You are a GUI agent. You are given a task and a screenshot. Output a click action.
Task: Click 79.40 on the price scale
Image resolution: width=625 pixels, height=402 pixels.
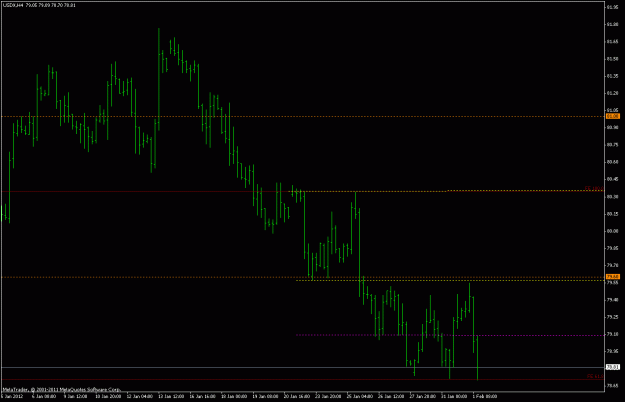(x=613, y=300)
